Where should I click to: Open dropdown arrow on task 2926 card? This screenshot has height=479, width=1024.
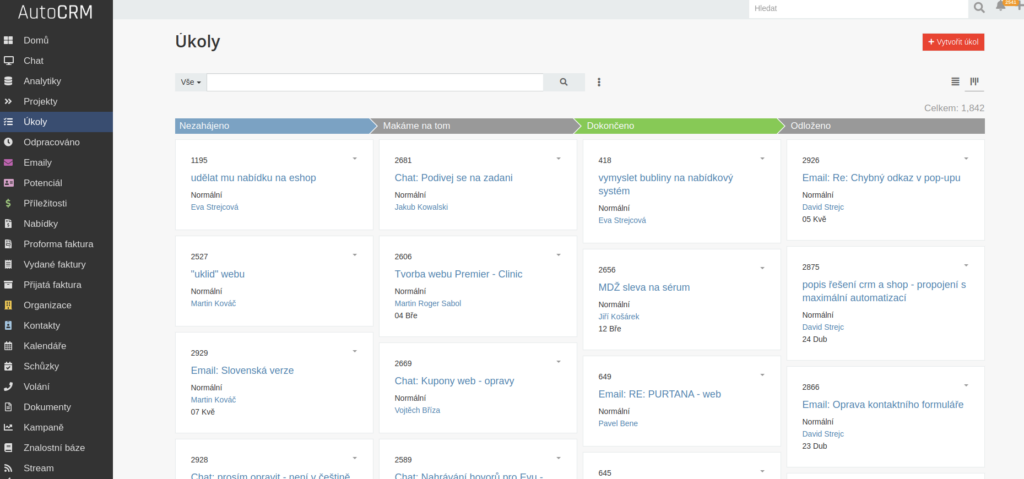point(966,159)
